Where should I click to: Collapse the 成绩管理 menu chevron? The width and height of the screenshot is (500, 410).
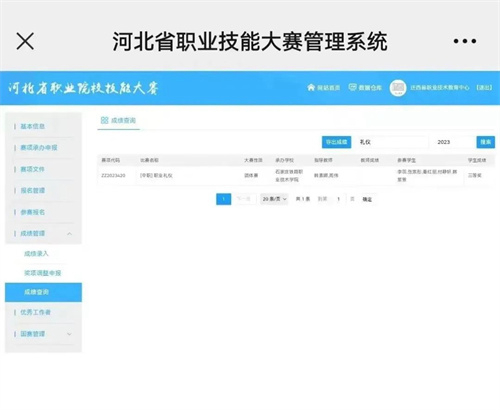tap(69, 234)
